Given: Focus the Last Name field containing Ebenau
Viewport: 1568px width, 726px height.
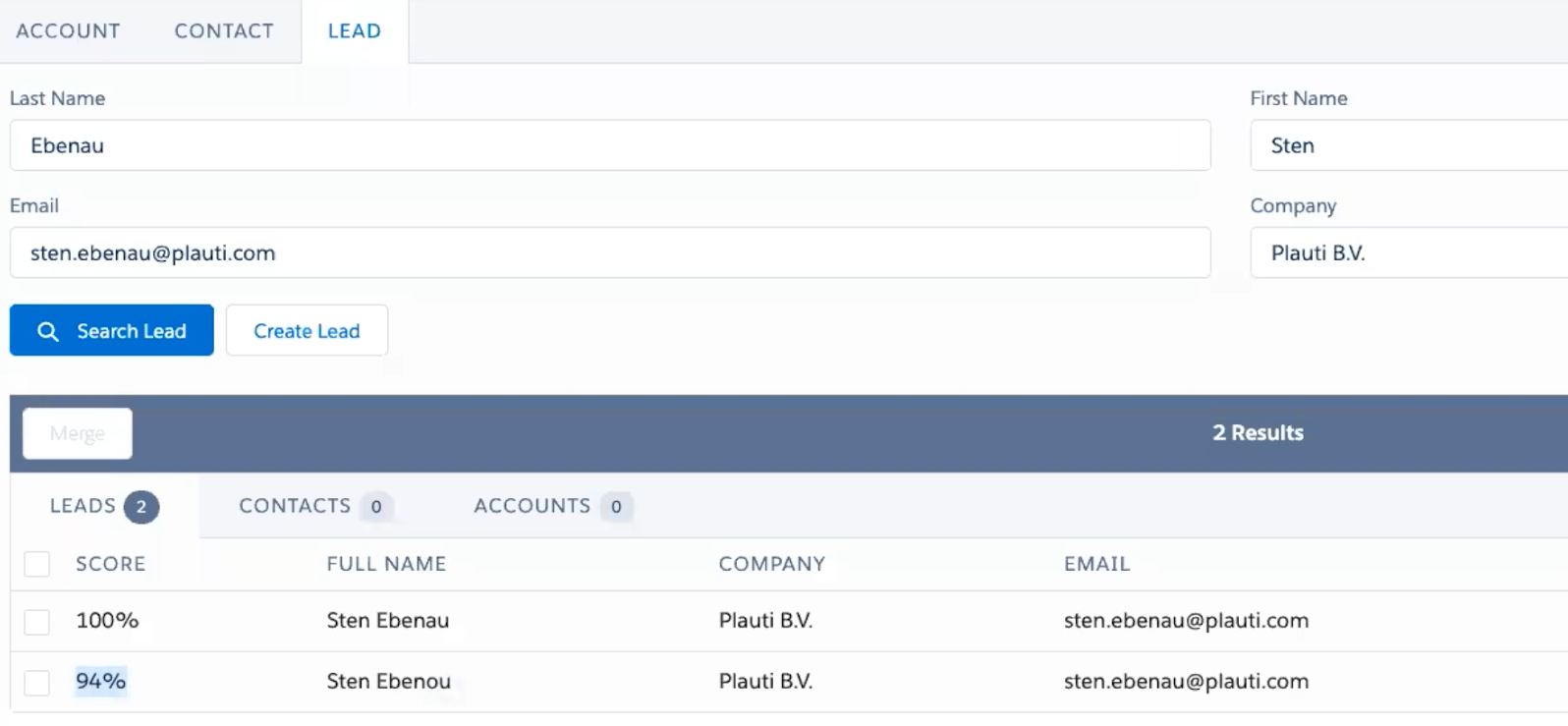Looking at the screenshot, I should click(x=610, y=145).
